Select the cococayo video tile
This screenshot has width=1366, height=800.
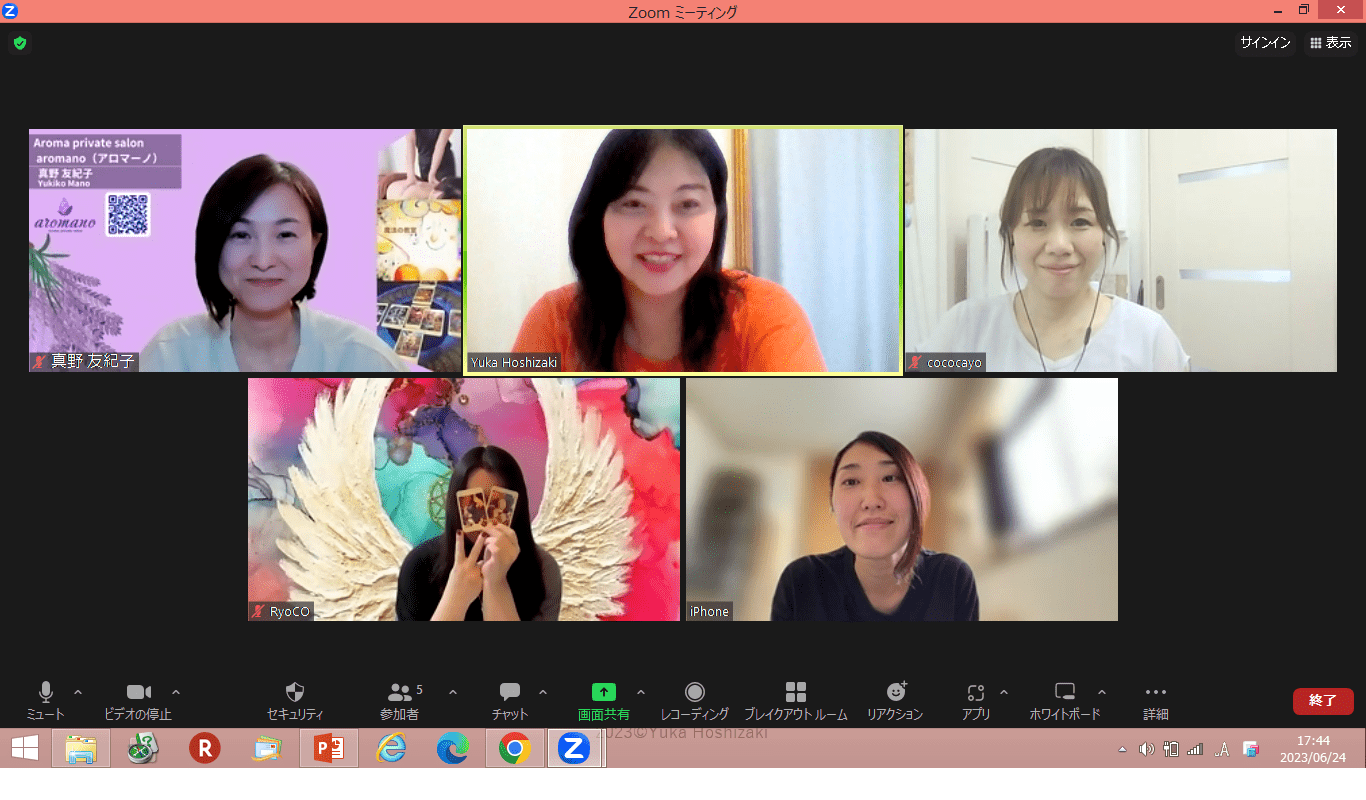[1121, 250]
